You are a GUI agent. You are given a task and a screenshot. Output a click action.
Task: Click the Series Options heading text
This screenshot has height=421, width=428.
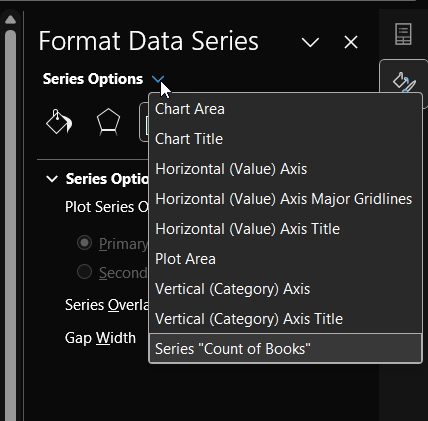coord(93,79)
